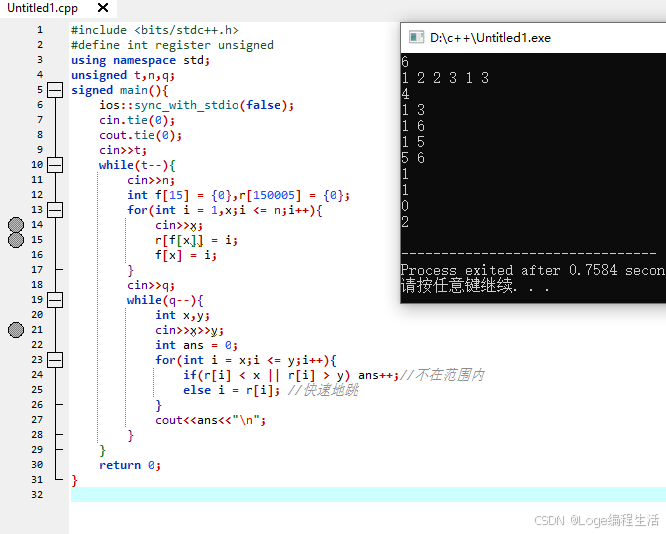Remove the breakpoint marker on line 14
666x534 pixels.
16,225
